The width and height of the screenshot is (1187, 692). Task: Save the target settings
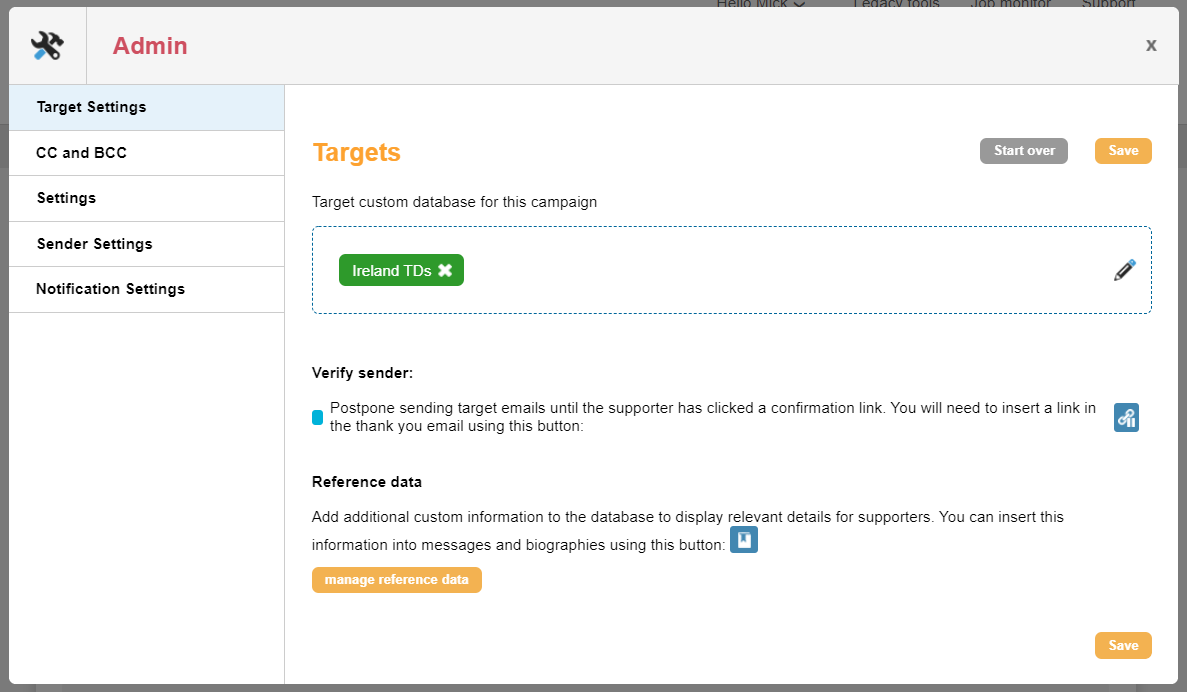[x=1122, y=150]
